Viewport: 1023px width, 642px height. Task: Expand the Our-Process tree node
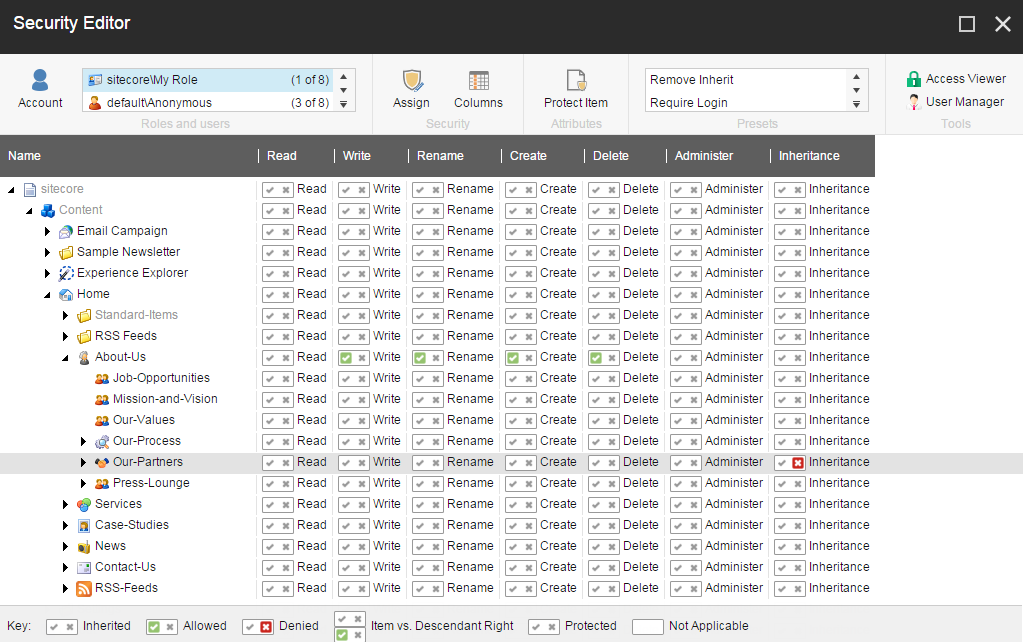(84, 441)
